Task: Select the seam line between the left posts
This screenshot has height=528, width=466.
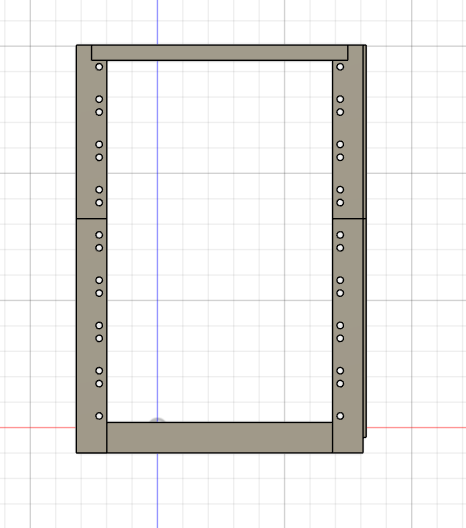Action: tap(92, 219)
